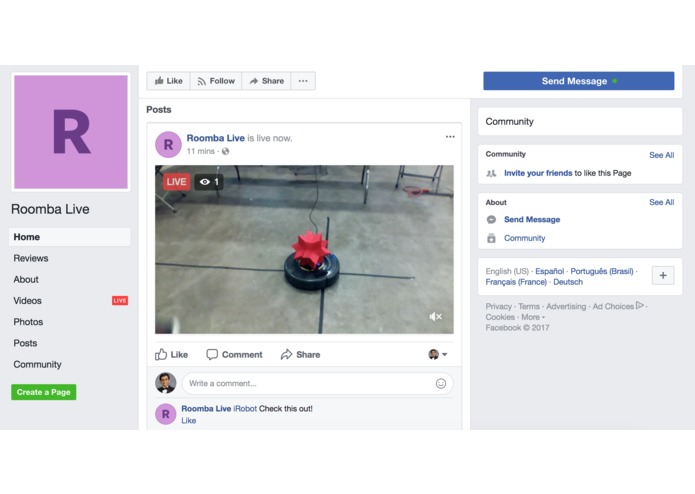The height and width of the screenshot is (494, 695).
Task: Follow the Roomba Live page
Action: click(216, 81)
